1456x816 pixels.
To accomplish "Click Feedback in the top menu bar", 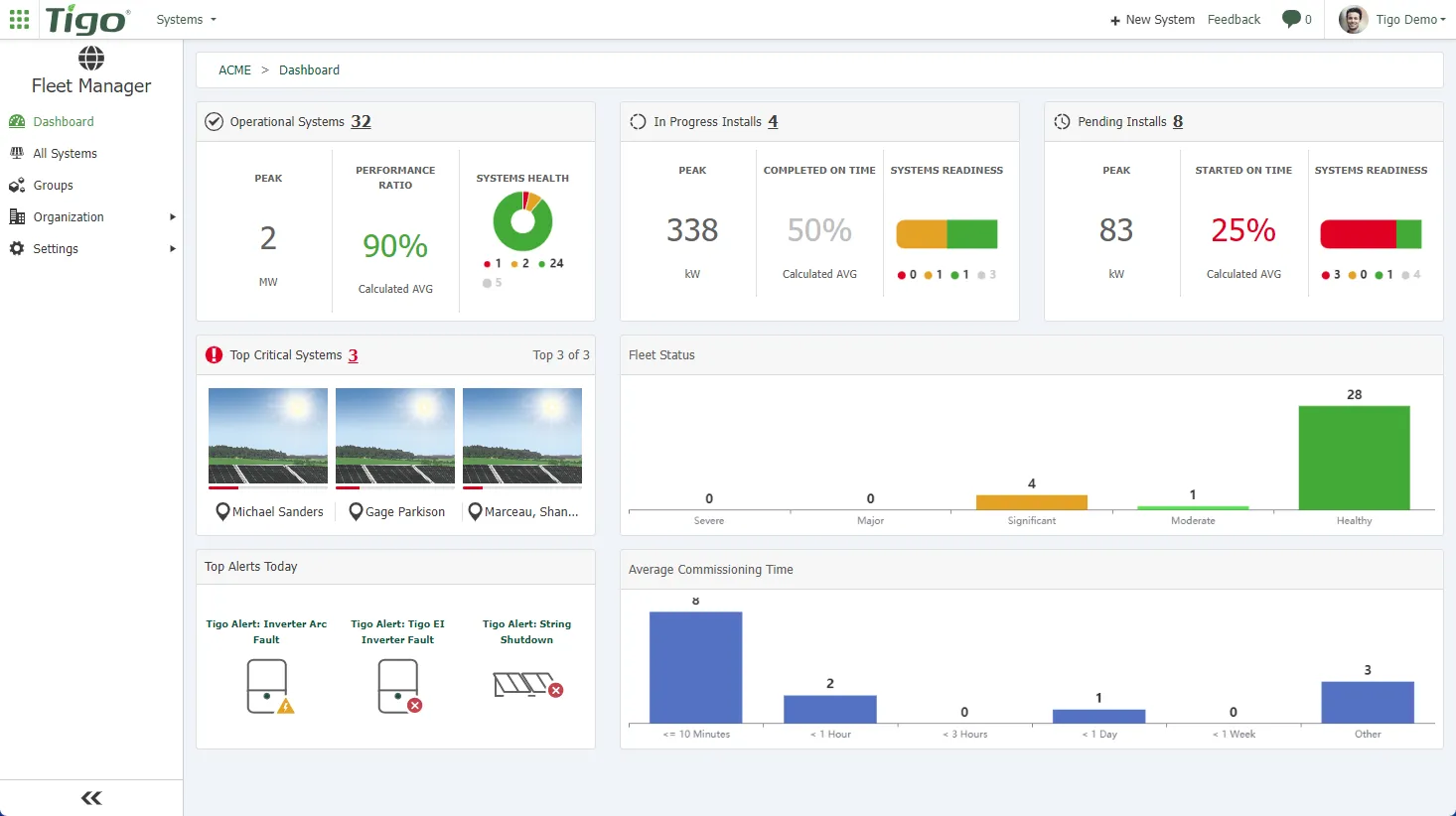I will point(1234,19).
